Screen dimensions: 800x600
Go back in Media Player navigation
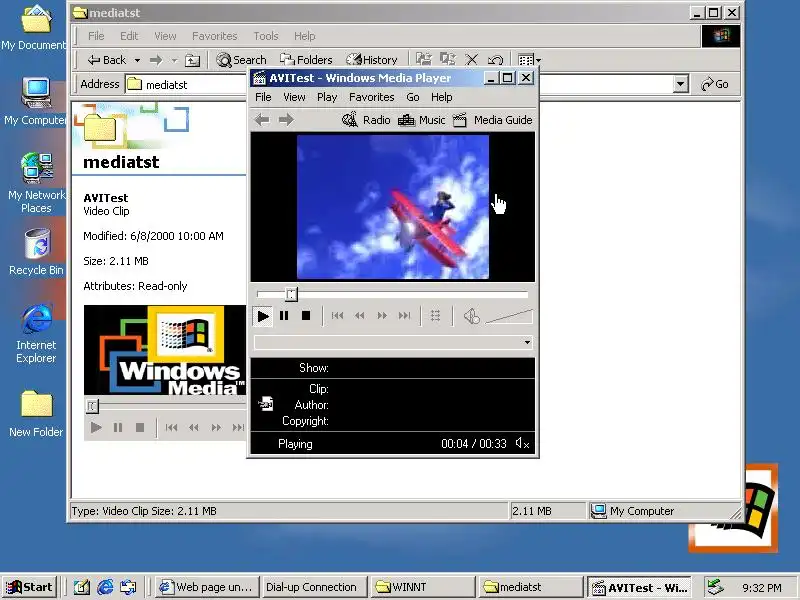pos(262,120)
